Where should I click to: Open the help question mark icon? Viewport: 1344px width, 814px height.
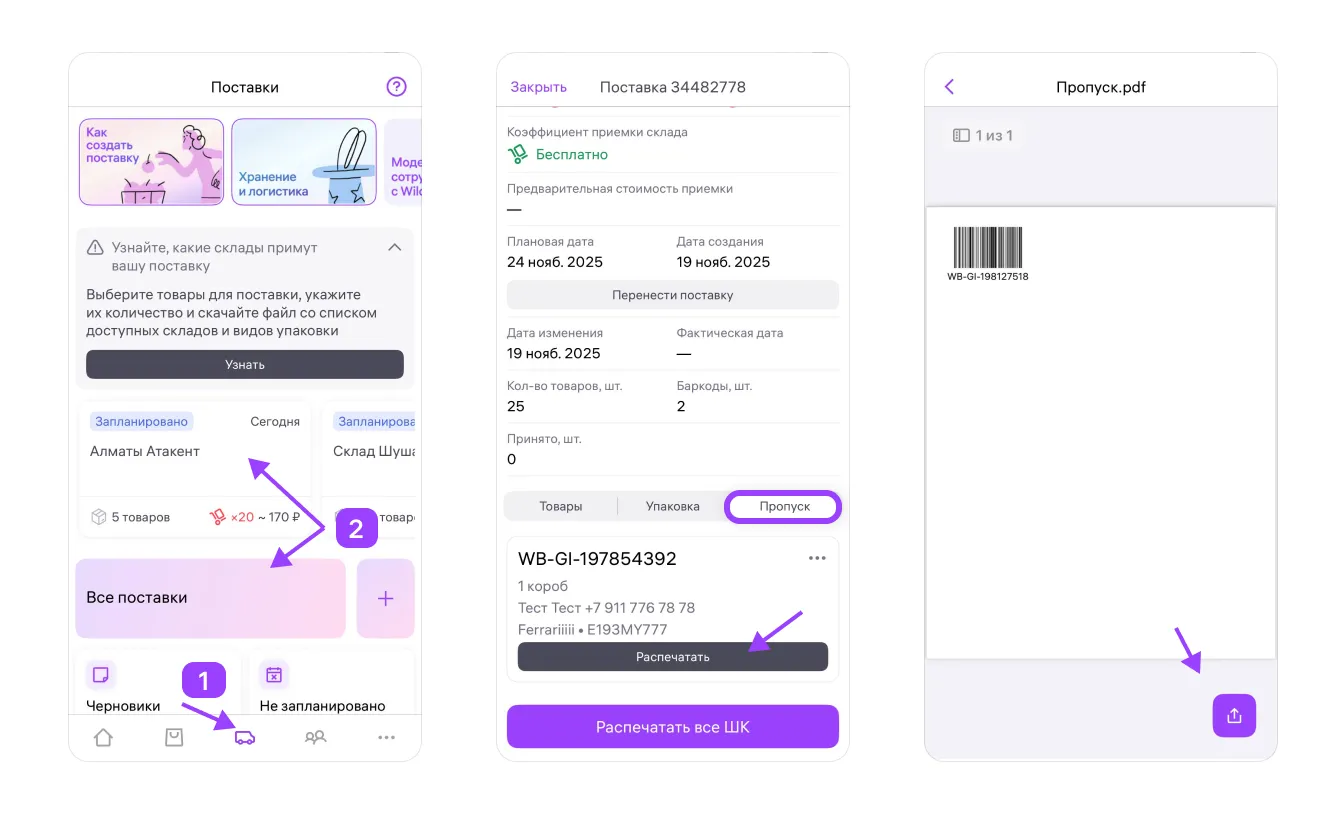(396, 87)
